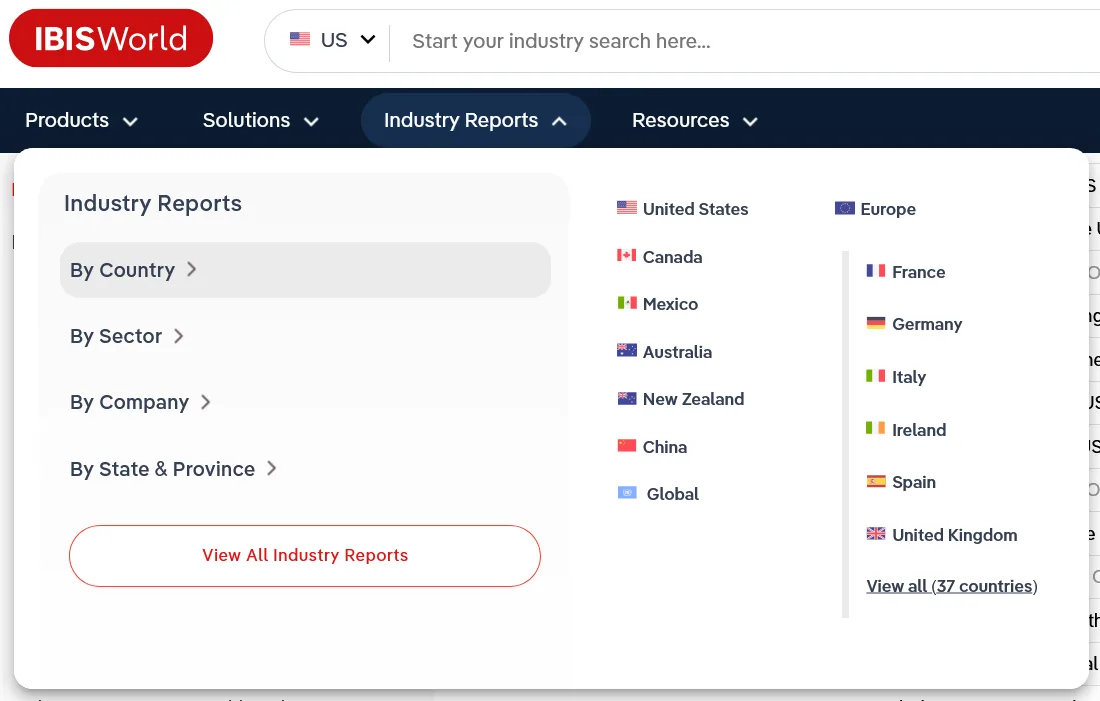Click the Europe EU flag icon
The height and width of the screenshot is (701, 1100).
coord(845,208)
